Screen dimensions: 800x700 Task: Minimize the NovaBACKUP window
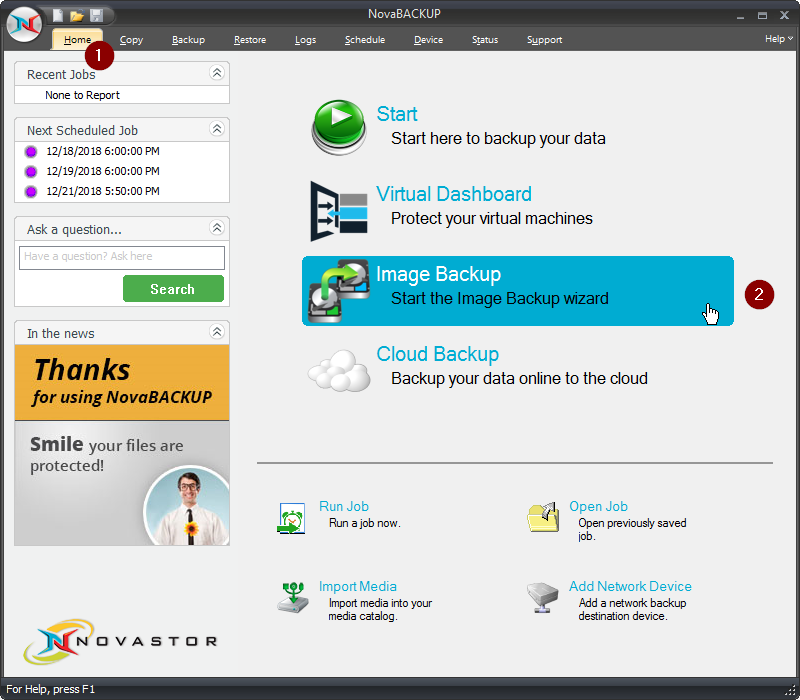point(740,16)
